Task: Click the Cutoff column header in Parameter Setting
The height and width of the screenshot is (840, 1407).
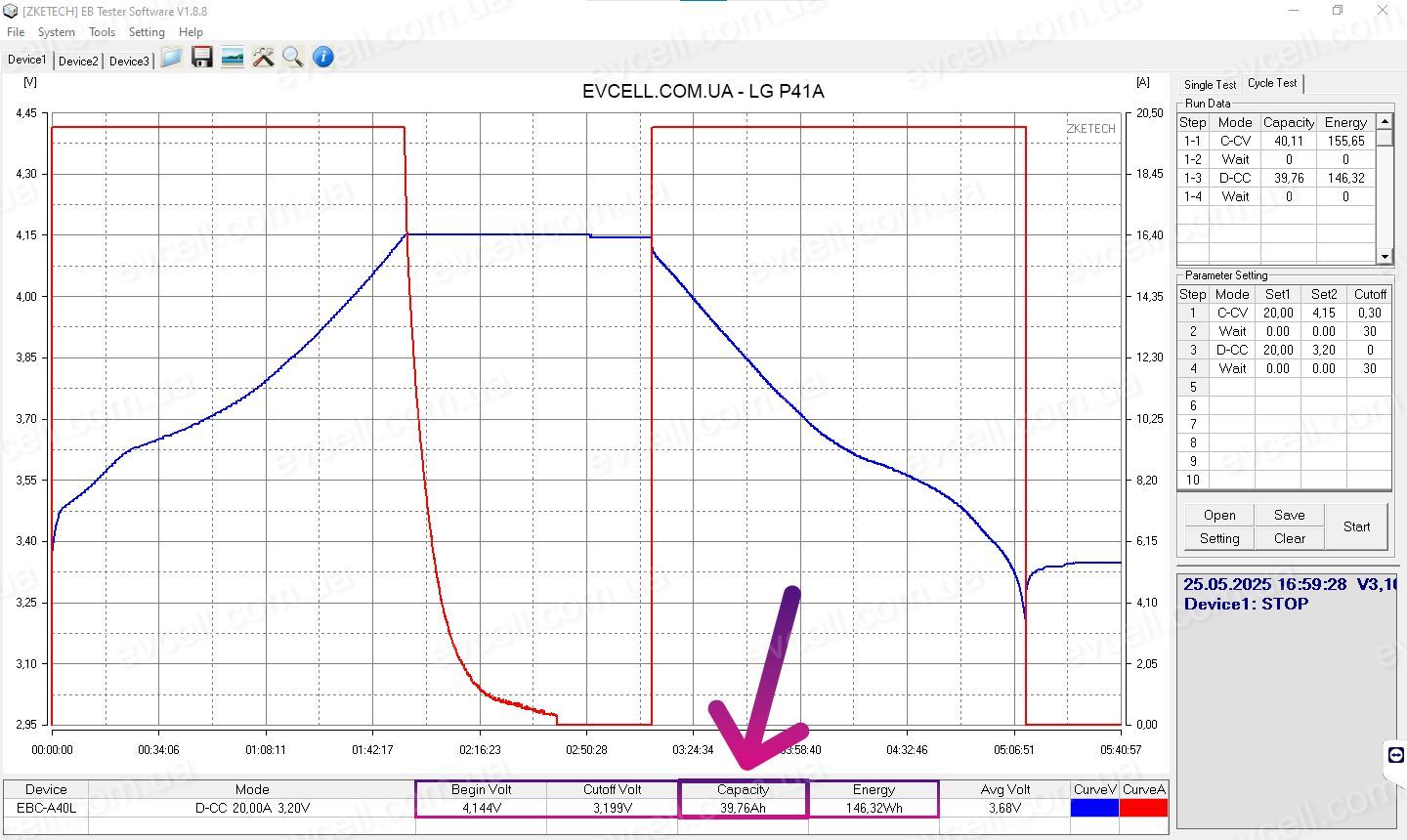Action: (x=1370, y=294)
